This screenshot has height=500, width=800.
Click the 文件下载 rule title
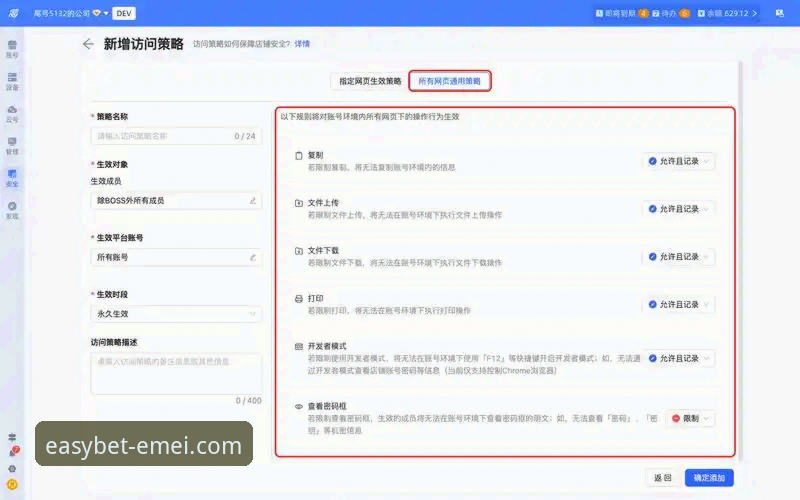(x=323, y=251)
